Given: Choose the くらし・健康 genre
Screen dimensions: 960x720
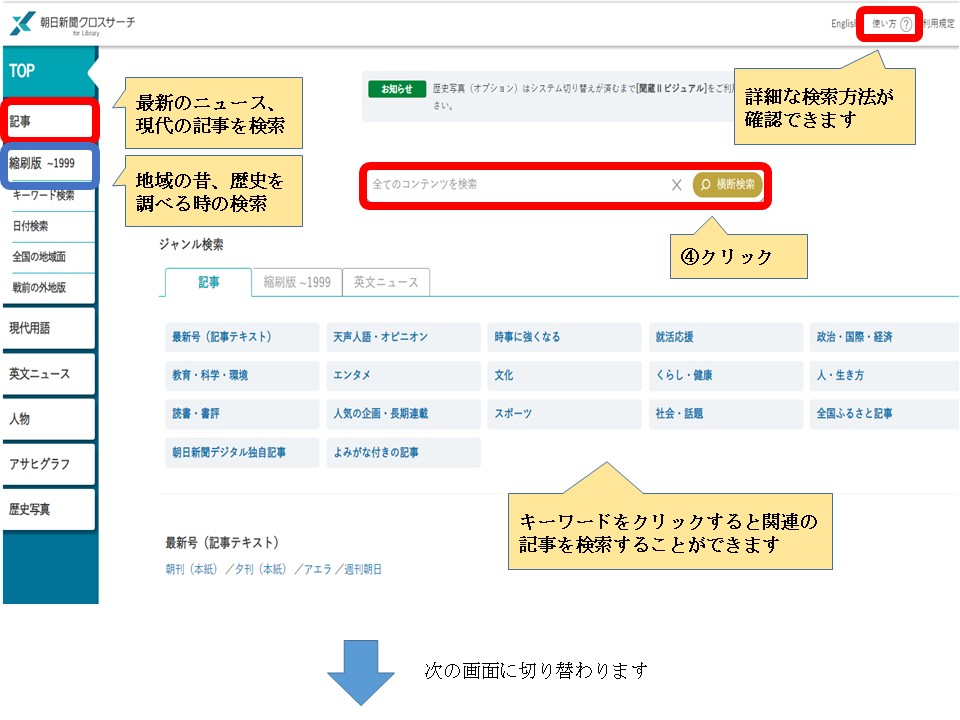Looking at the screenshot, I should [726, 375].
